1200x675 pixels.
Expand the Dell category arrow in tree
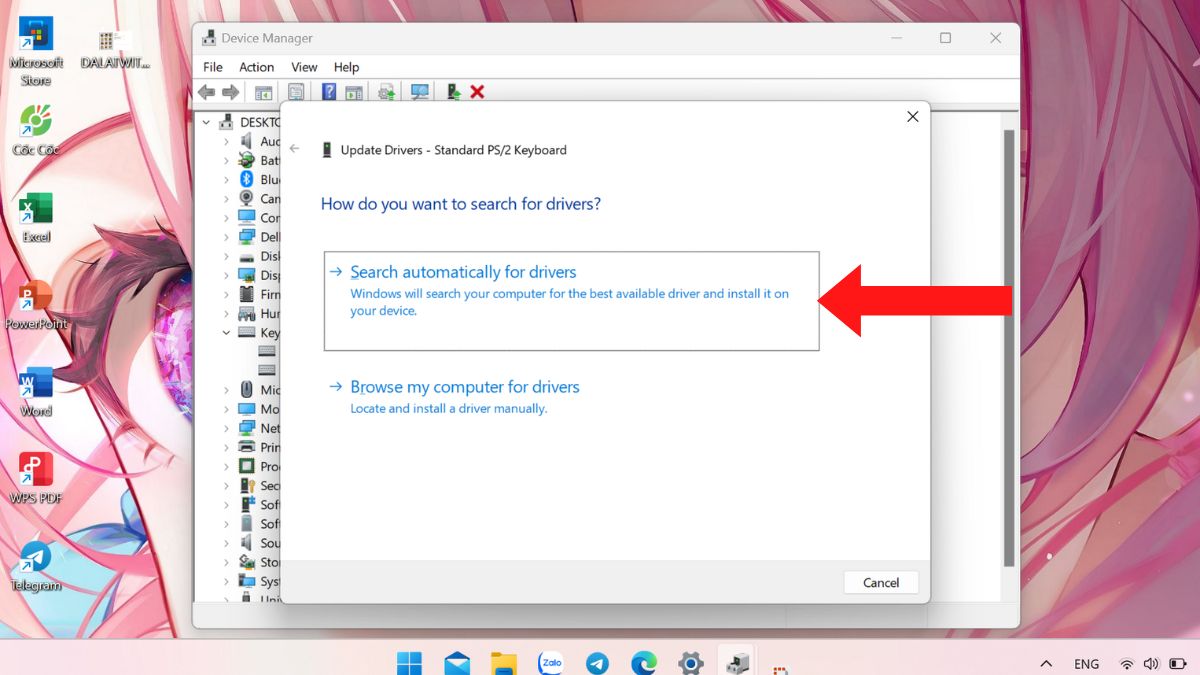227,237
